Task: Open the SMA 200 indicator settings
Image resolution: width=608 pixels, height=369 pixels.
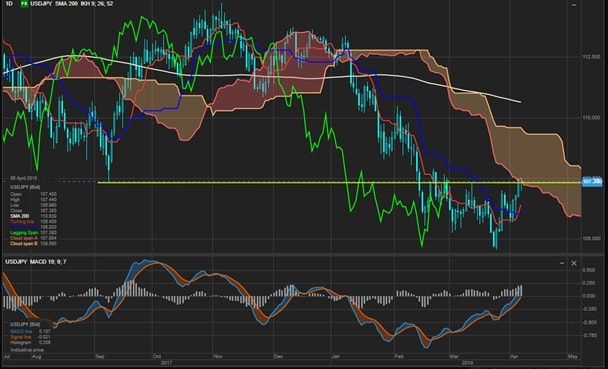Action: pyautogui.click(x=66, y=4)
